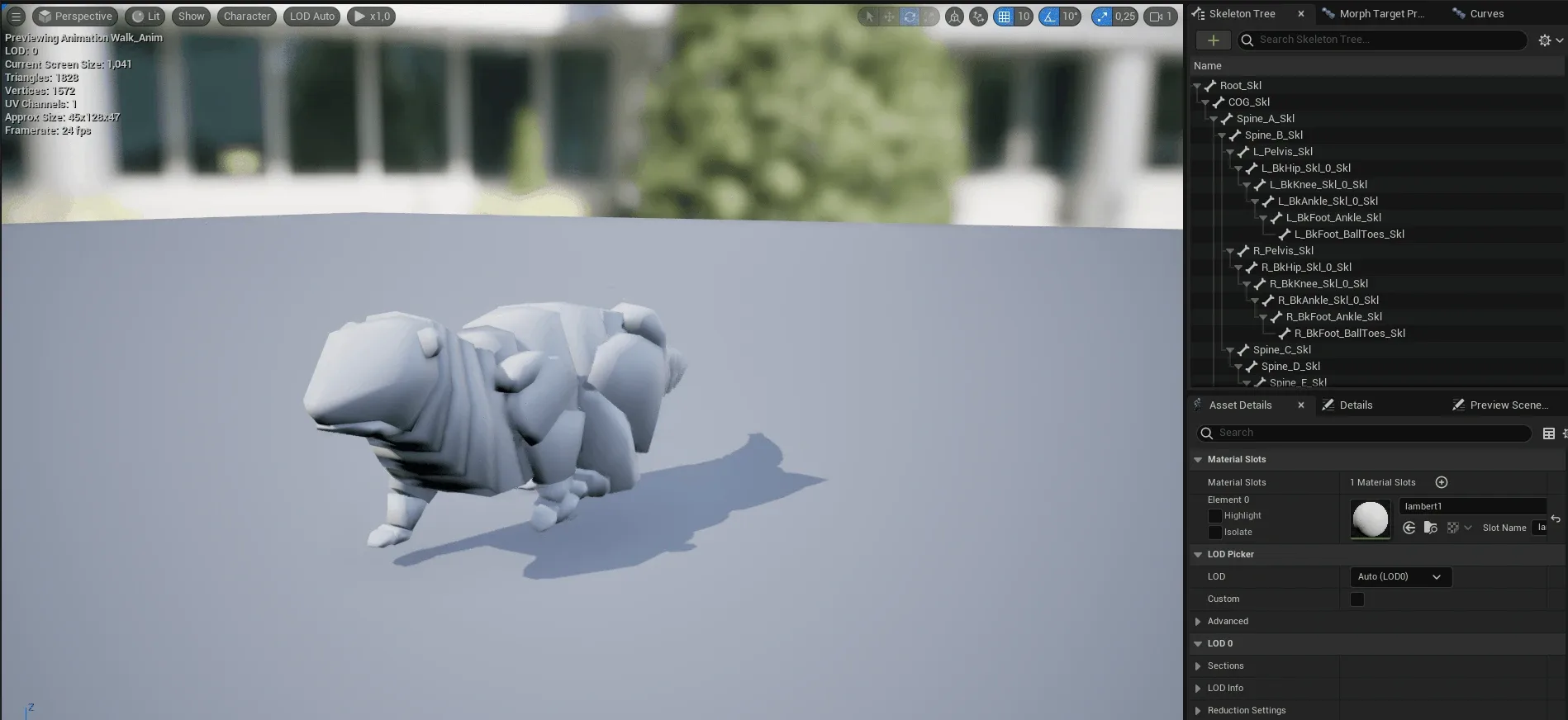
Task: Collapse the COG_Skl bone
Action: (1205, 102)
